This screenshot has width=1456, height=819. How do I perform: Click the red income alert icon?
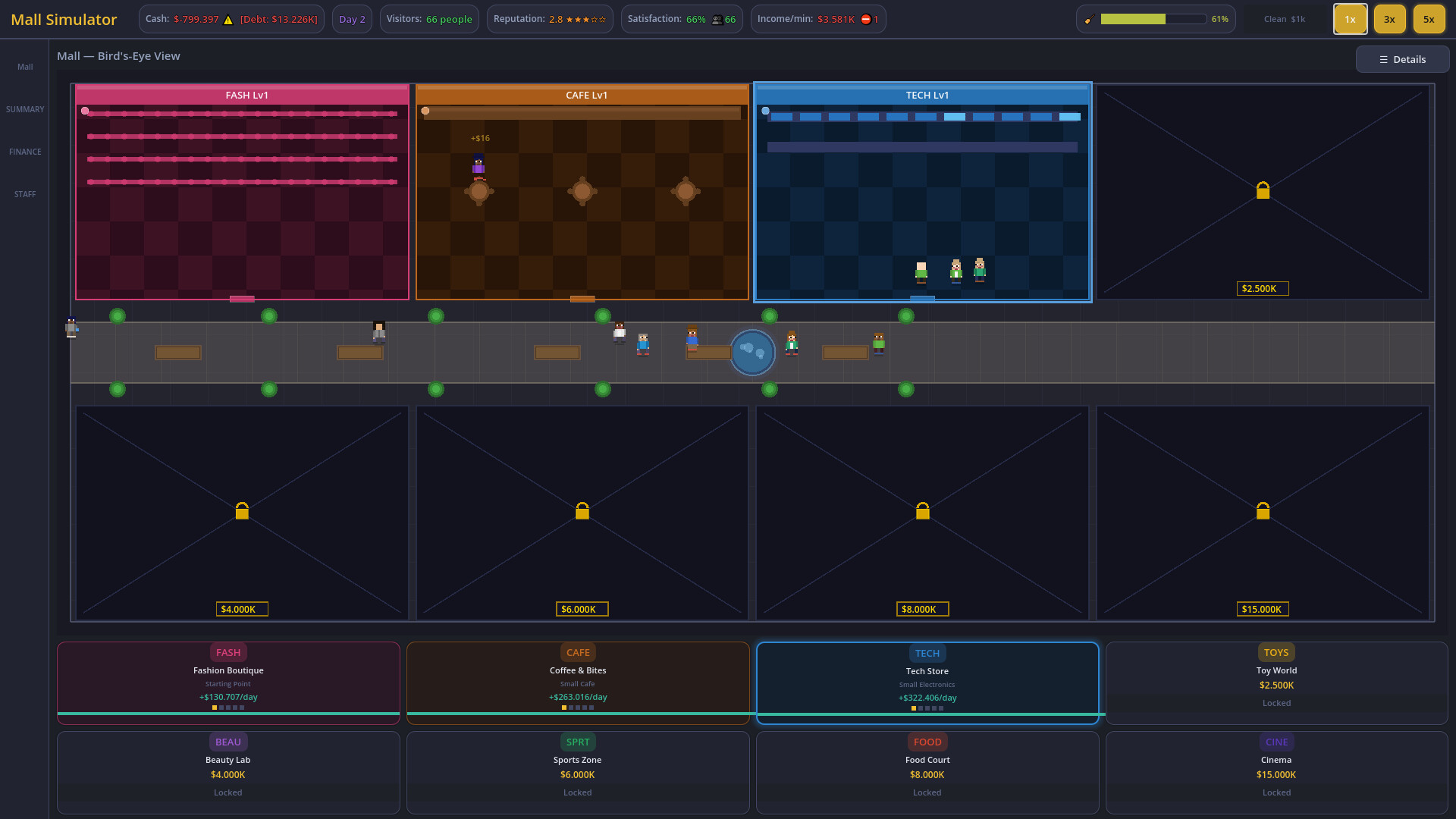pos(865,20)
